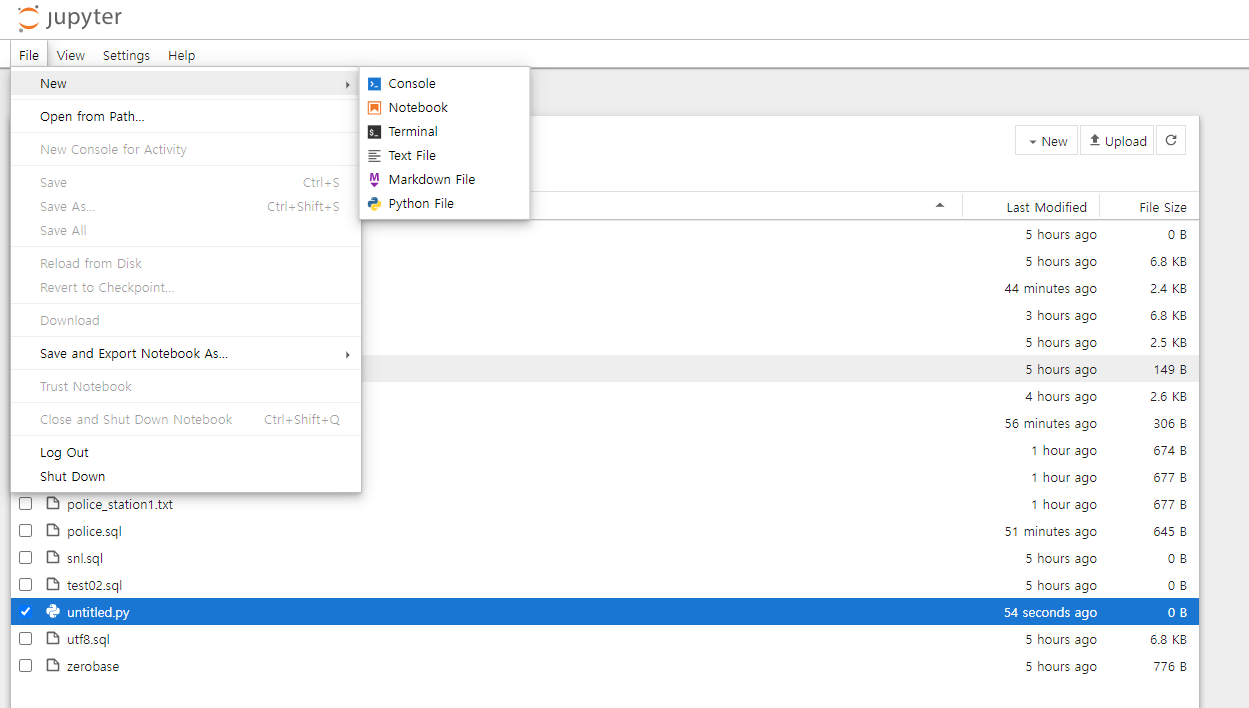Click the Upload button
The height and width of the screenshot is (708, 1249).
tap(1117, 141)
